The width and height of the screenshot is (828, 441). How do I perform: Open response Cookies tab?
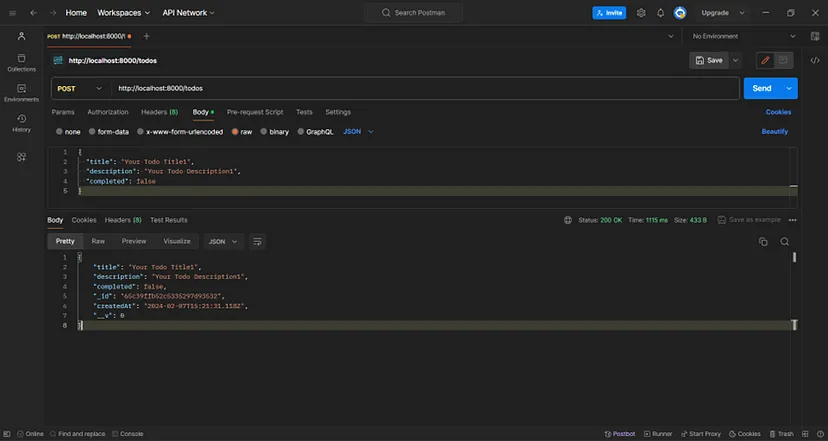tap(84, 220)
